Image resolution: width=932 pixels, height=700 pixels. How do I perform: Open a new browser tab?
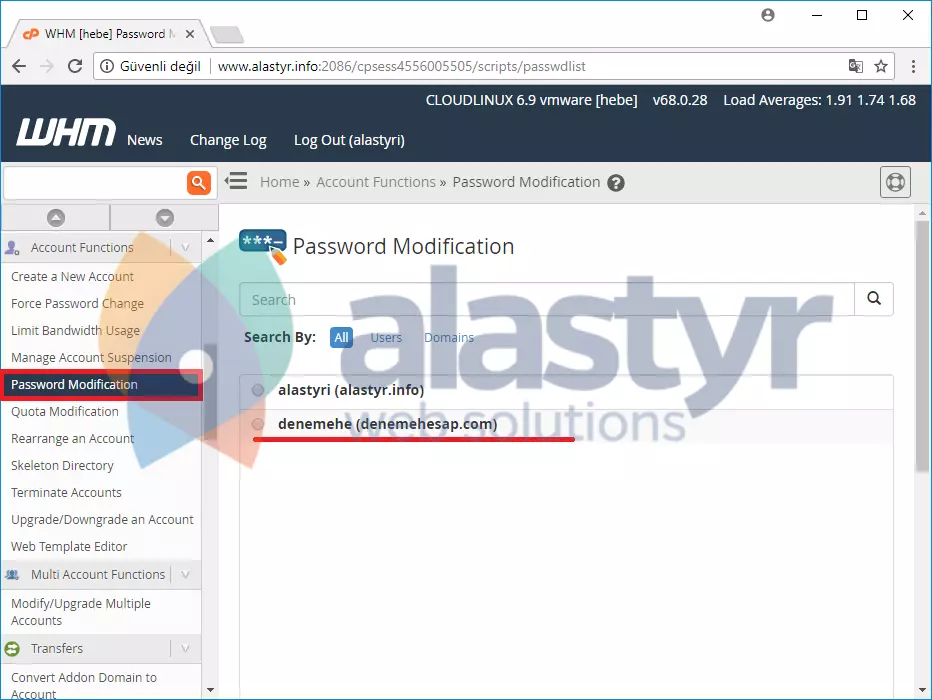227,34
